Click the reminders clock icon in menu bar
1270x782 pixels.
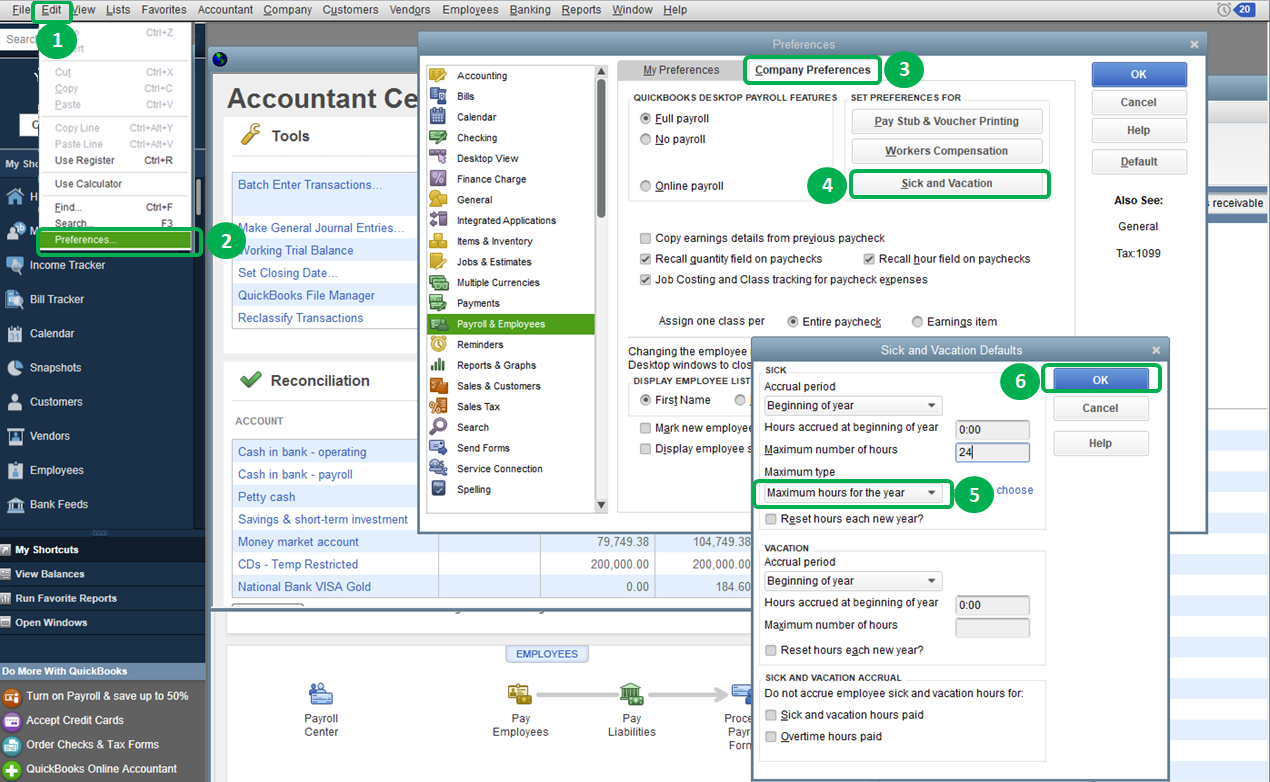click(x=1224, y=9)
